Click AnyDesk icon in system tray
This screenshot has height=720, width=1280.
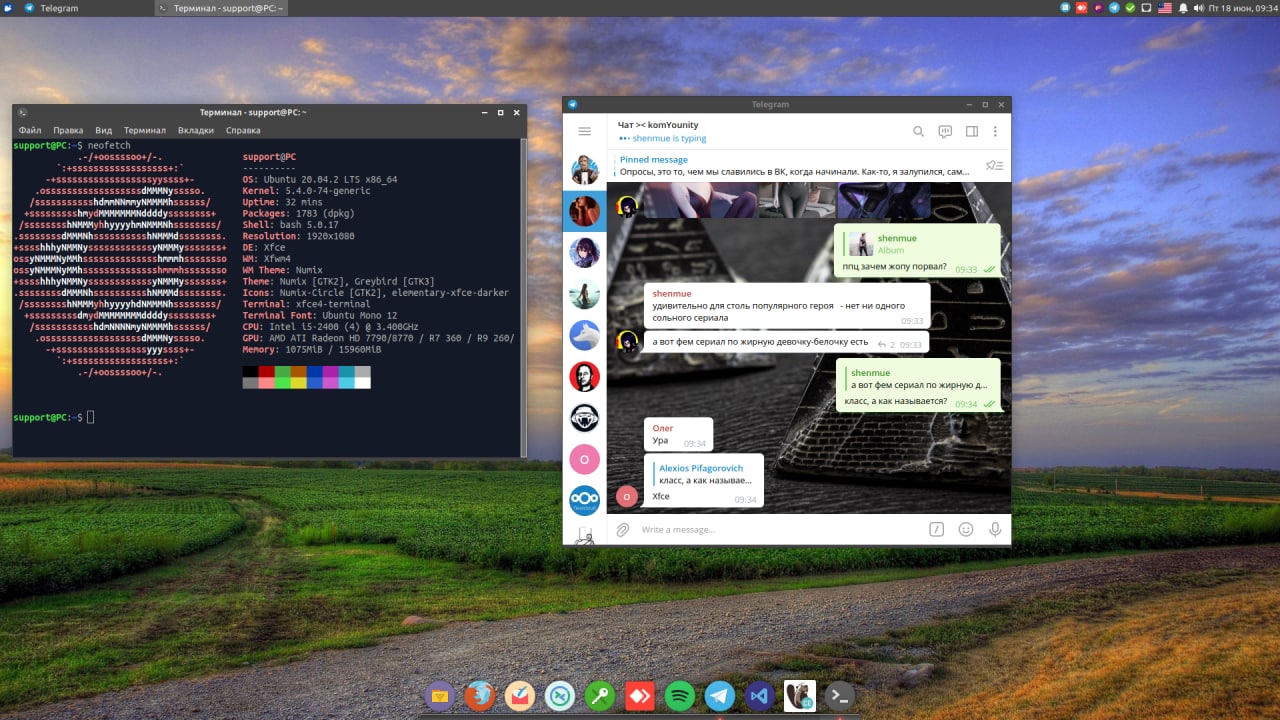(x=1082, y=8)
